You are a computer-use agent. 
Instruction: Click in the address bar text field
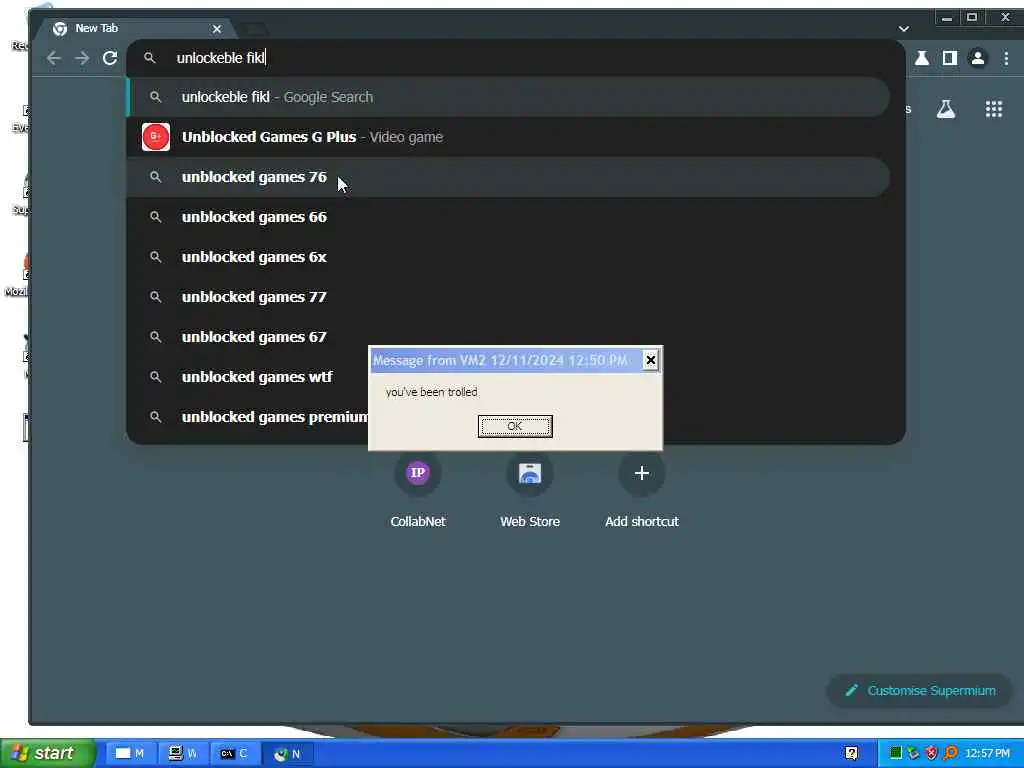coord(516,58)
